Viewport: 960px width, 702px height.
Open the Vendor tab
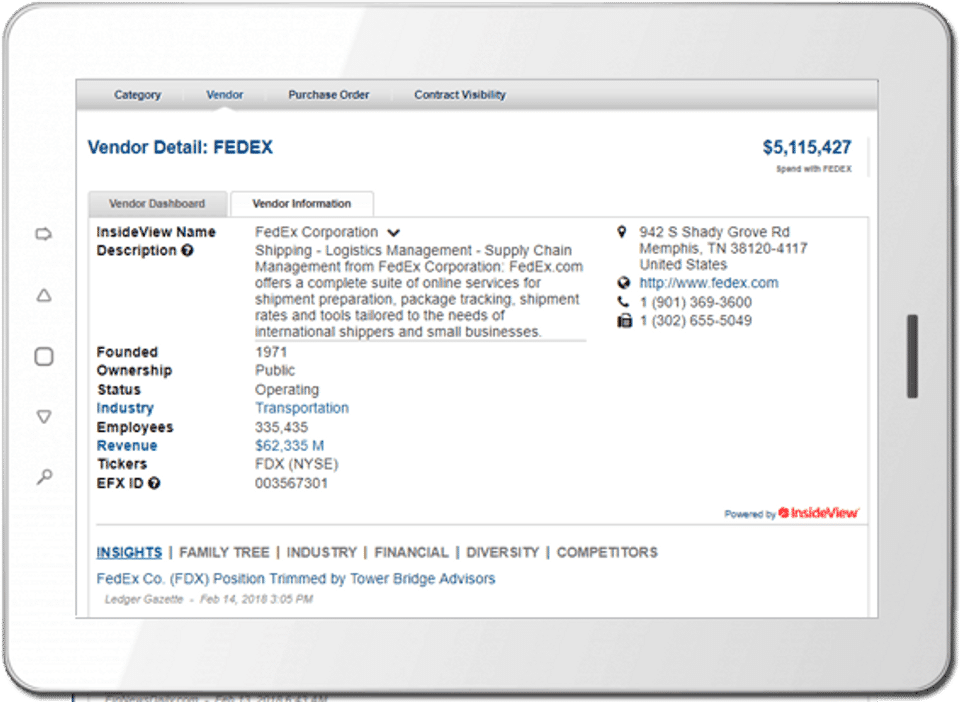(225, 95)
